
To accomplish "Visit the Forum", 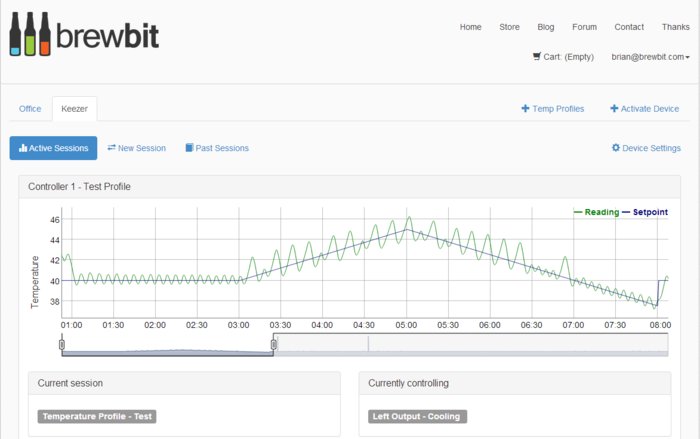I will (x=584, y=27).
